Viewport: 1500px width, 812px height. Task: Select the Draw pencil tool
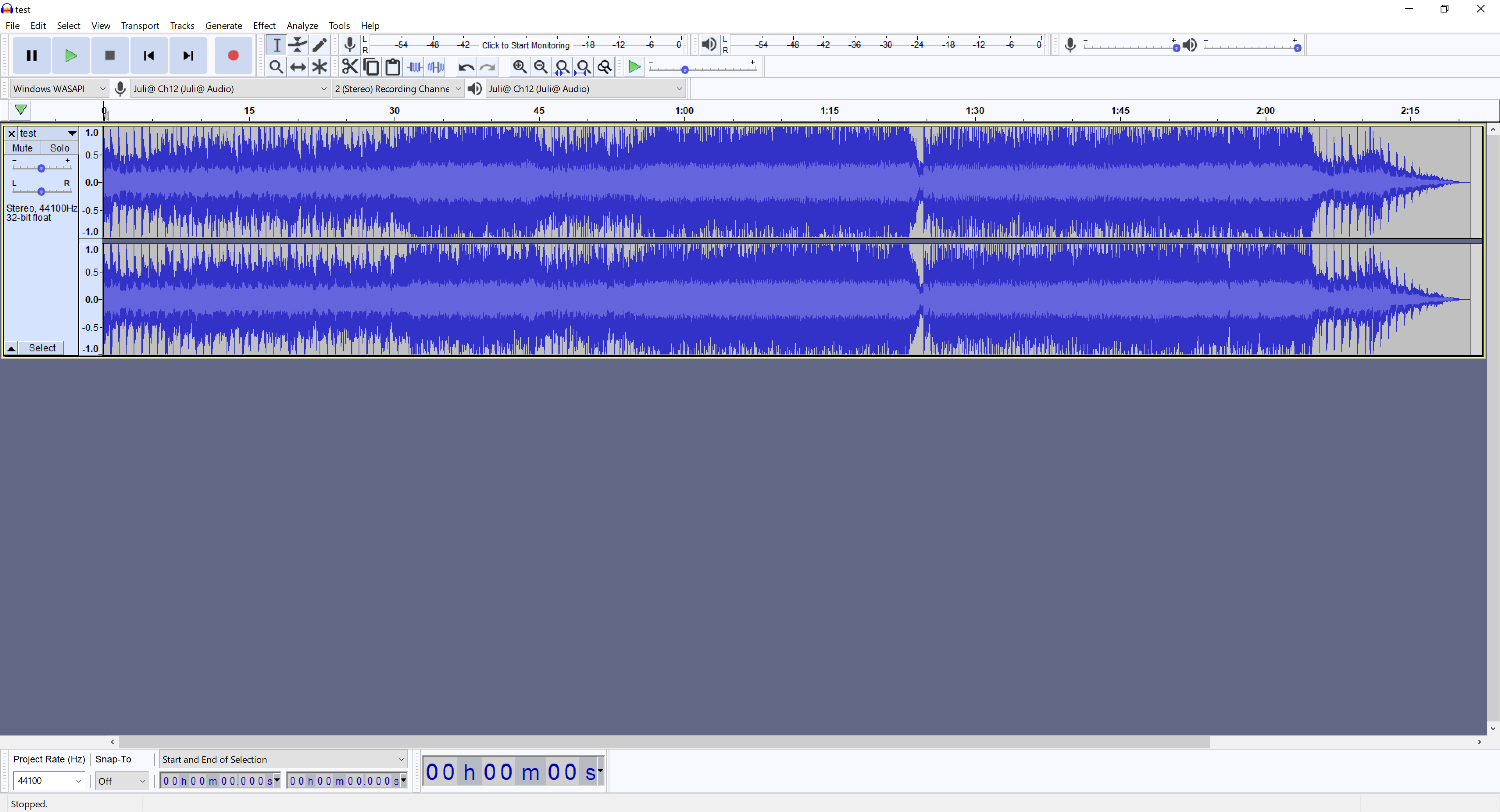[320, 45]
